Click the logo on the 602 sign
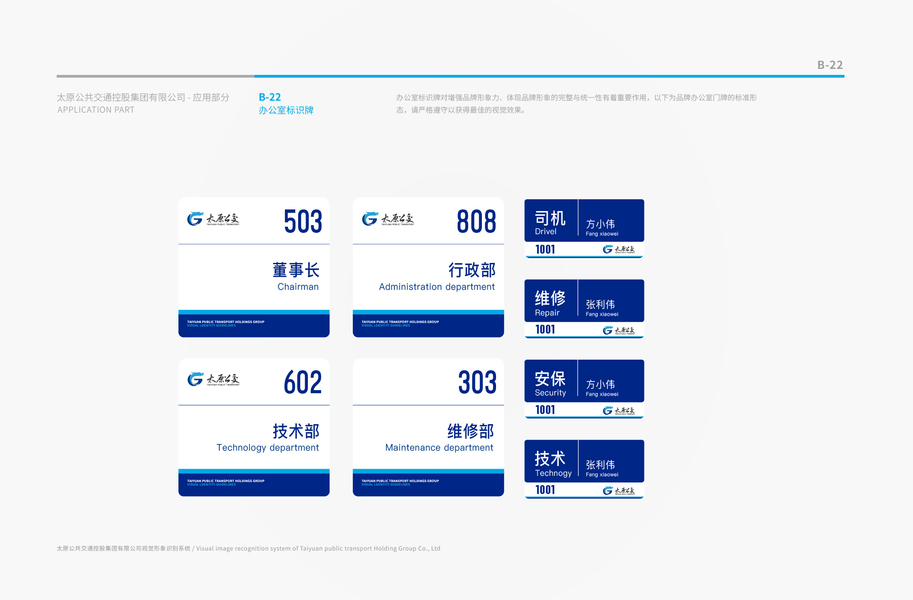The width and height of the screenshot is (913, 600). (x=213, y=379)
